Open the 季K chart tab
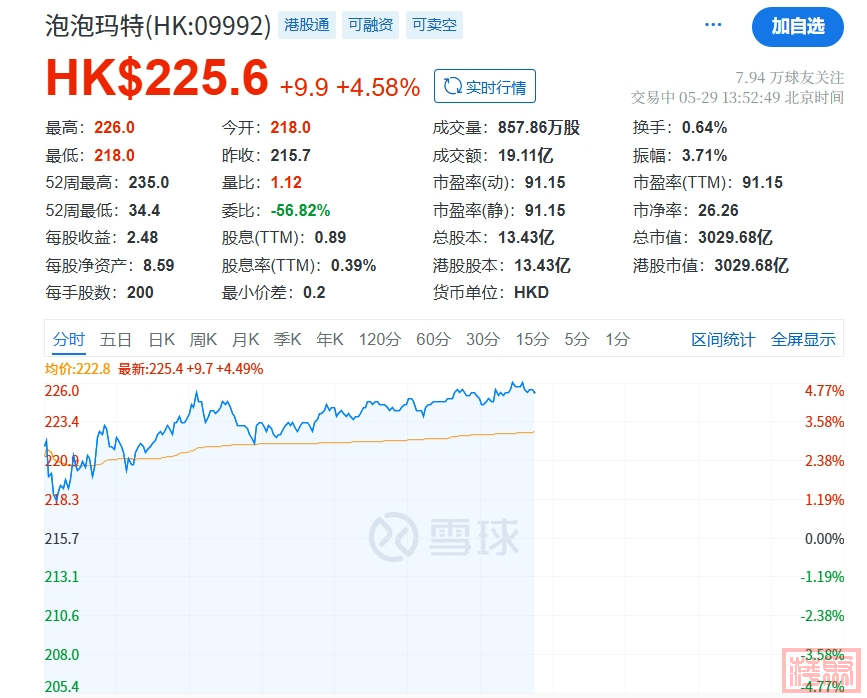Image resolution: width=867 pixels, height=698 pixels. tap(288, 339)
